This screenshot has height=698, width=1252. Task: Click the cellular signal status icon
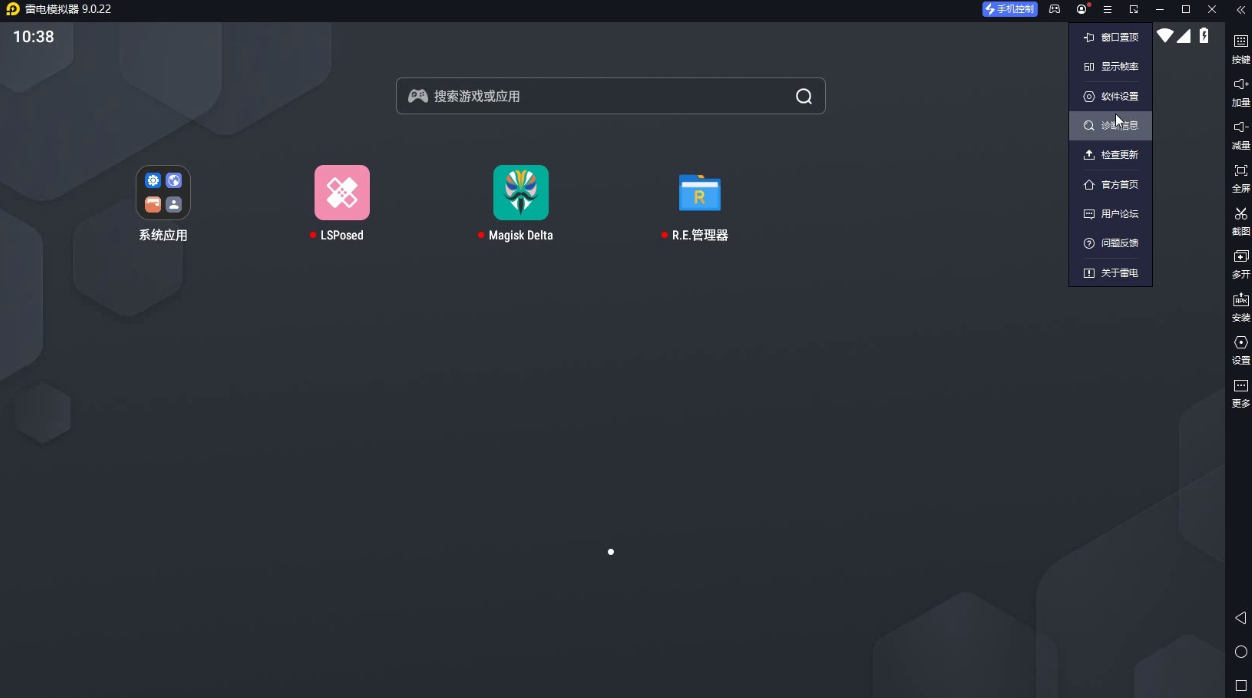1184,36
